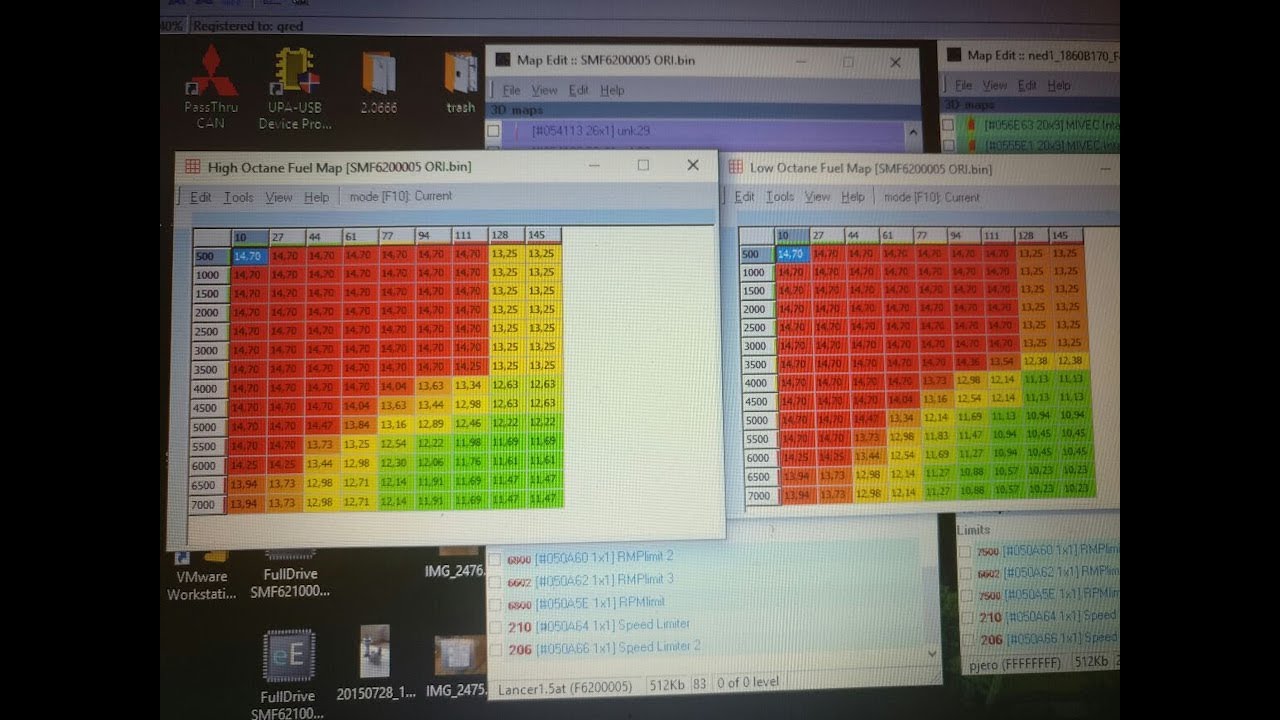1280x720 pixels.
Task: Click the Low Octane Fuel Map window grid icon
Action: [x=736, y=168]
